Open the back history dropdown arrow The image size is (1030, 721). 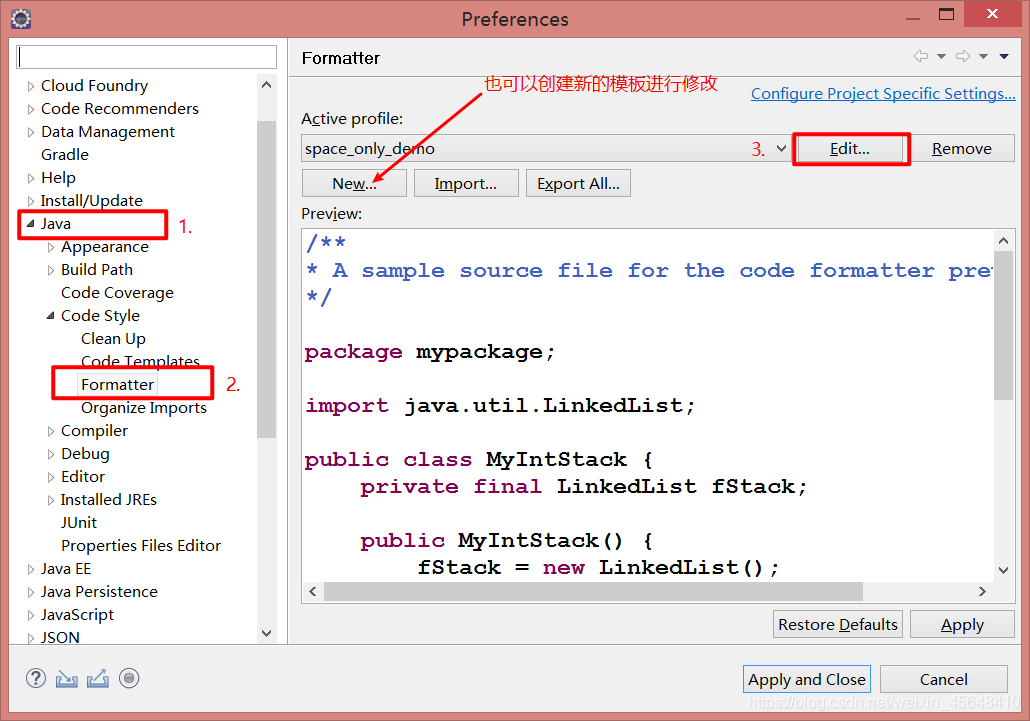(x=941, y=56)
